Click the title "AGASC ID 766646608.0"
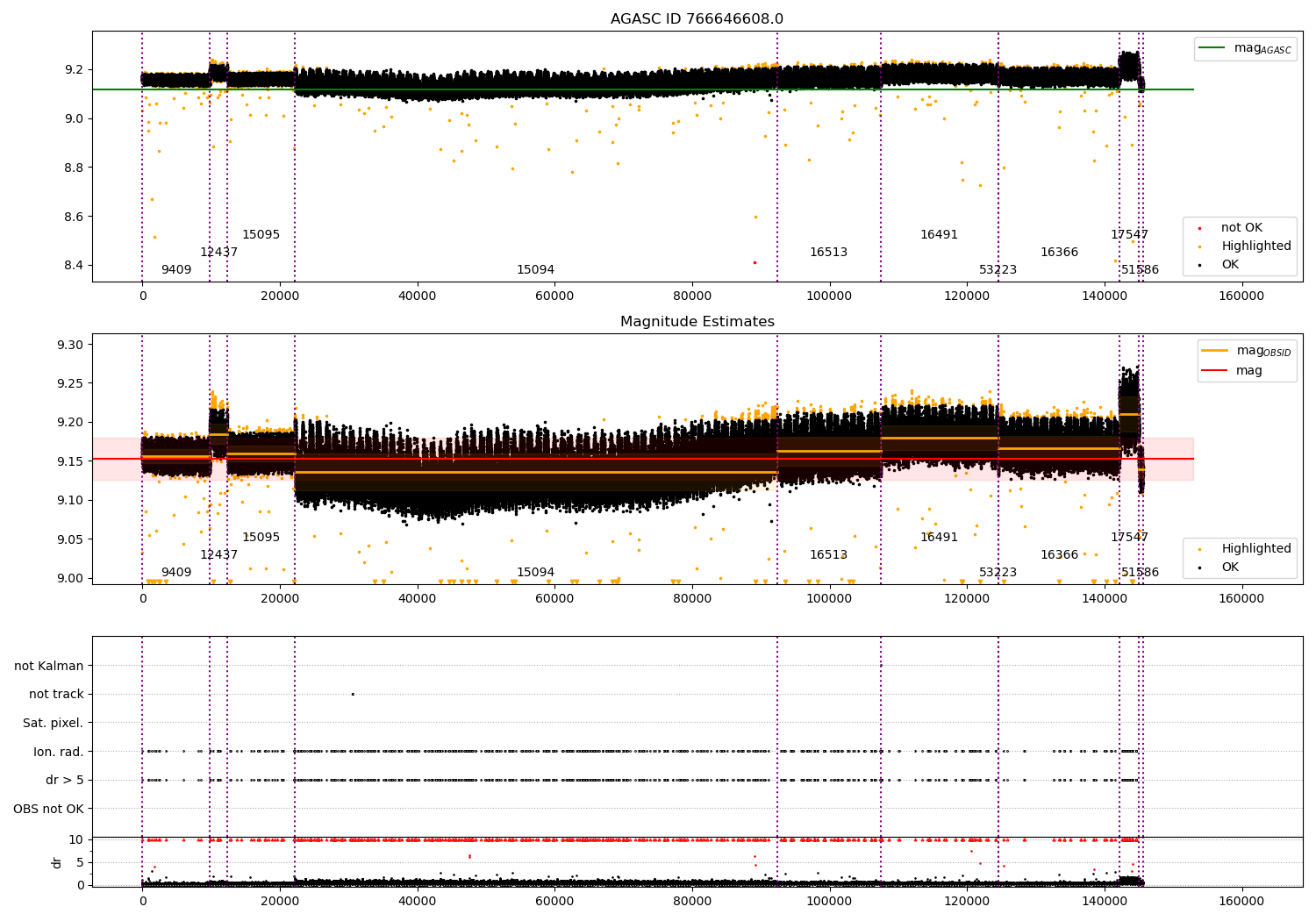Image resolution: width=1316 pixels, height=921 pixels. click(x=697, y=19)
